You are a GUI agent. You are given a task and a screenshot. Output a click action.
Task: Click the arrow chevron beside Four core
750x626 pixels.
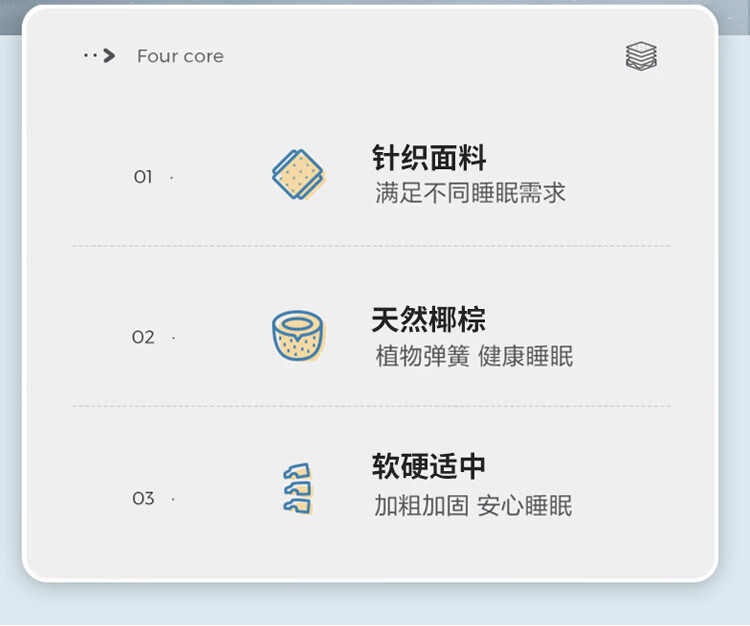point(110,55)
